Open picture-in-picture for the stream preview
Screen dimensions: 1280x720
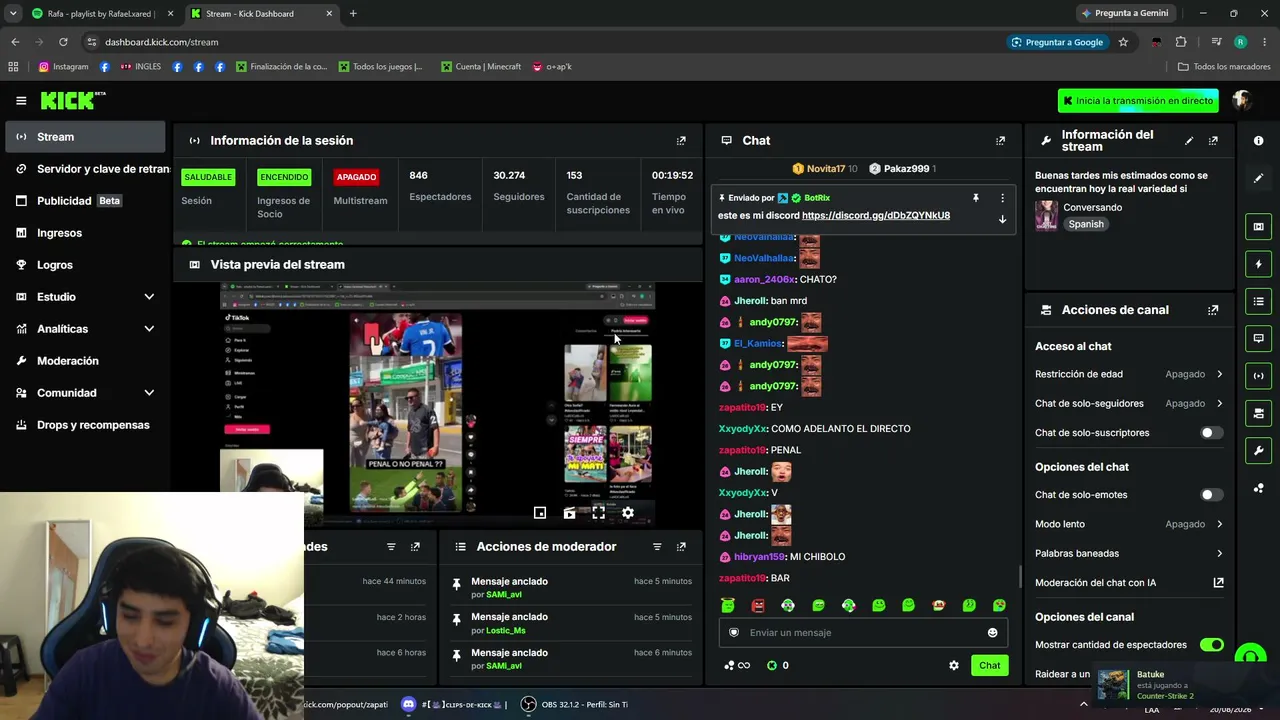click(x=540, y=513)
